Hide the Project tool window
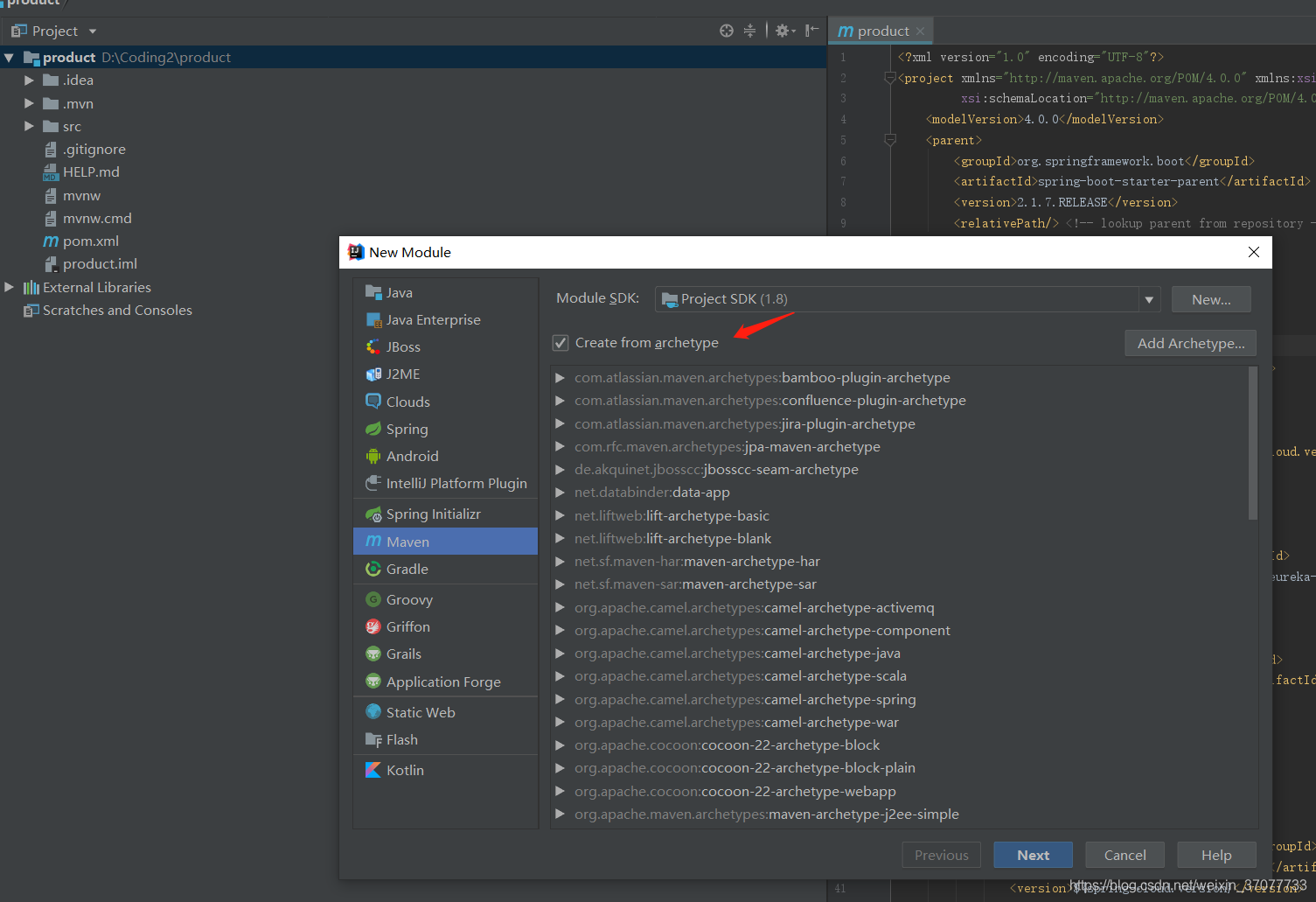Screen dimensions: 1316x902 (811, 31)
